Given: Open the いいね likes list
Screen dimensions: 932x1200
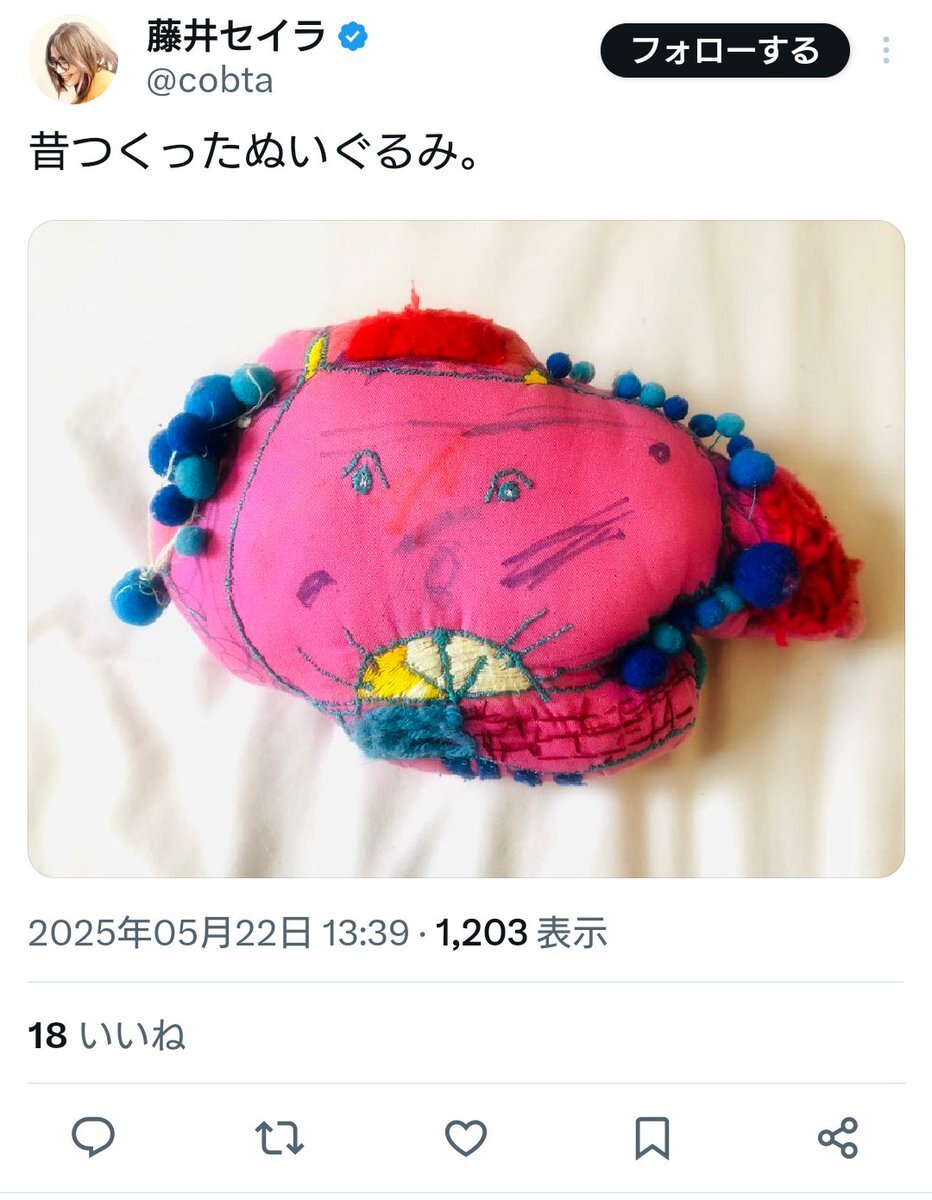Looking at the screenshot, I should [132, 1036].
